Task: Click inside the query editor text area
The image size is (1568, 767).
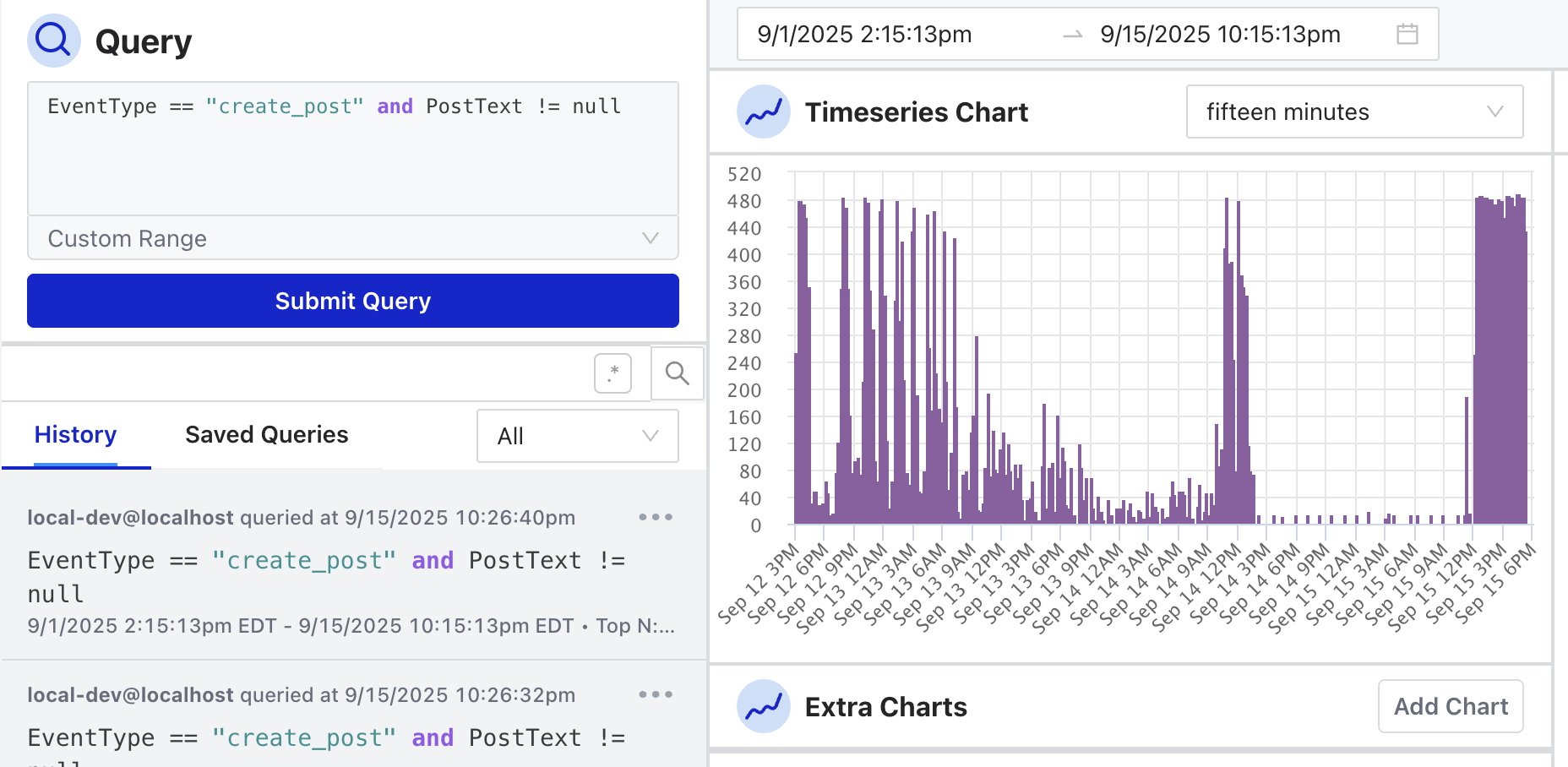Action: (x=352, y=148)
